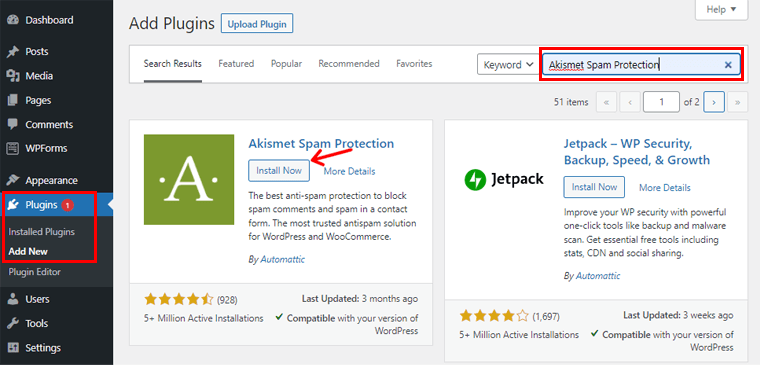Click the (928) ratings count

[227, 300]
